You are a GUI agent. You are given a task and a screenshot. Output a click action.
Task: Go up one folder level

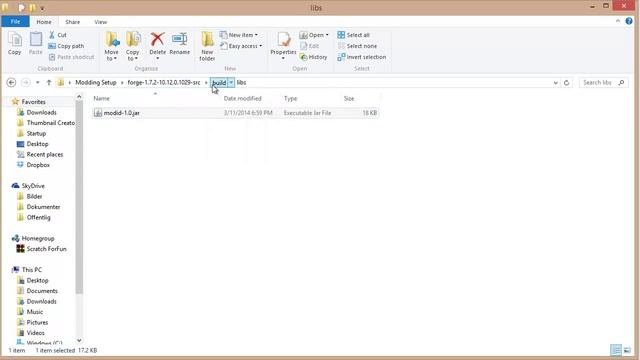pos(49,82)
